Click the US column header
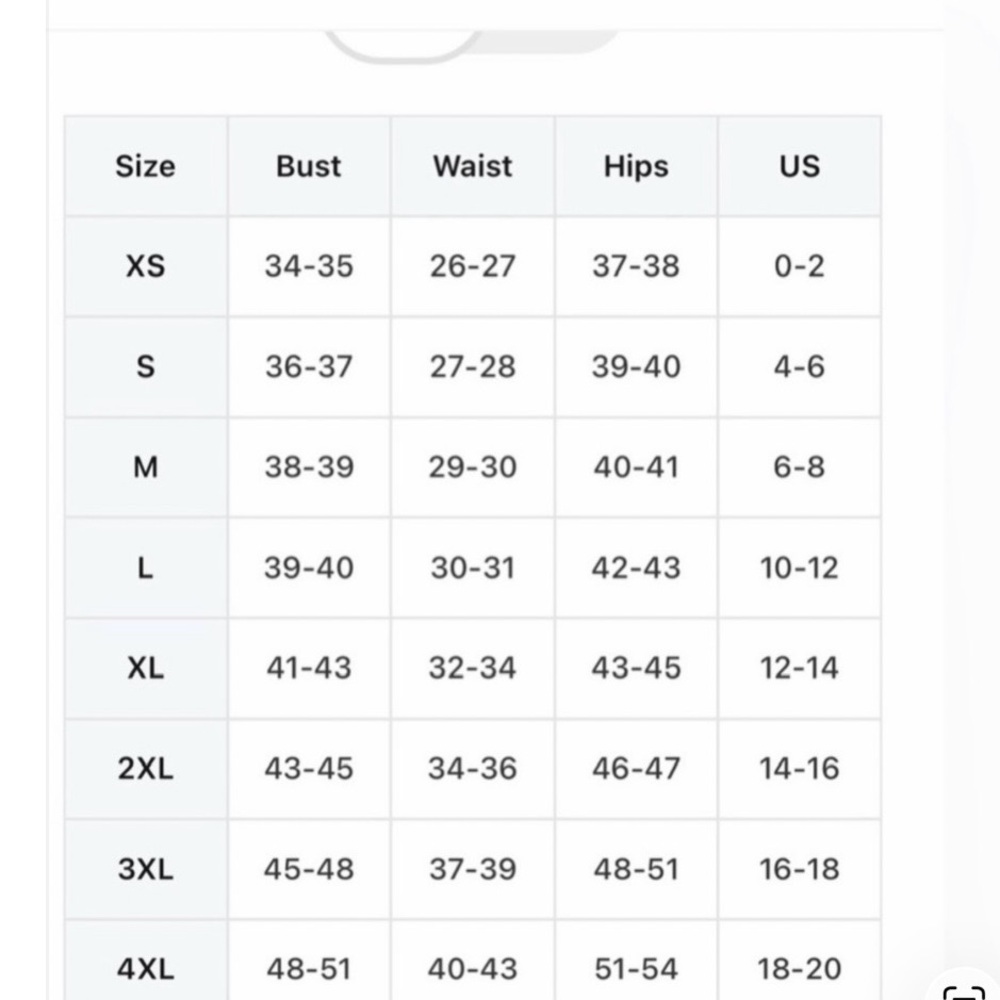 pos(799,166)
